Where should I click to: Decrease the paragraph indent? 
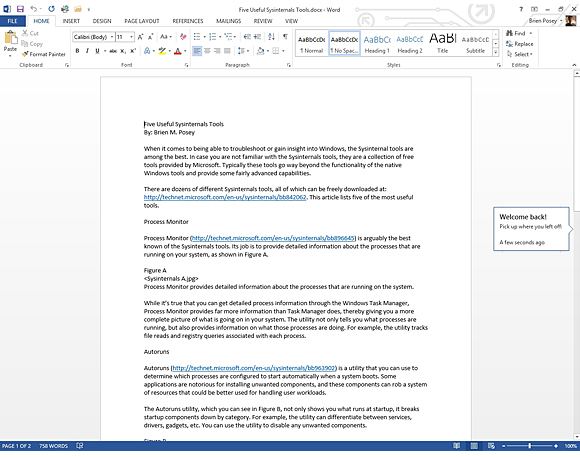pyautogui.click(x=247, y=37)
